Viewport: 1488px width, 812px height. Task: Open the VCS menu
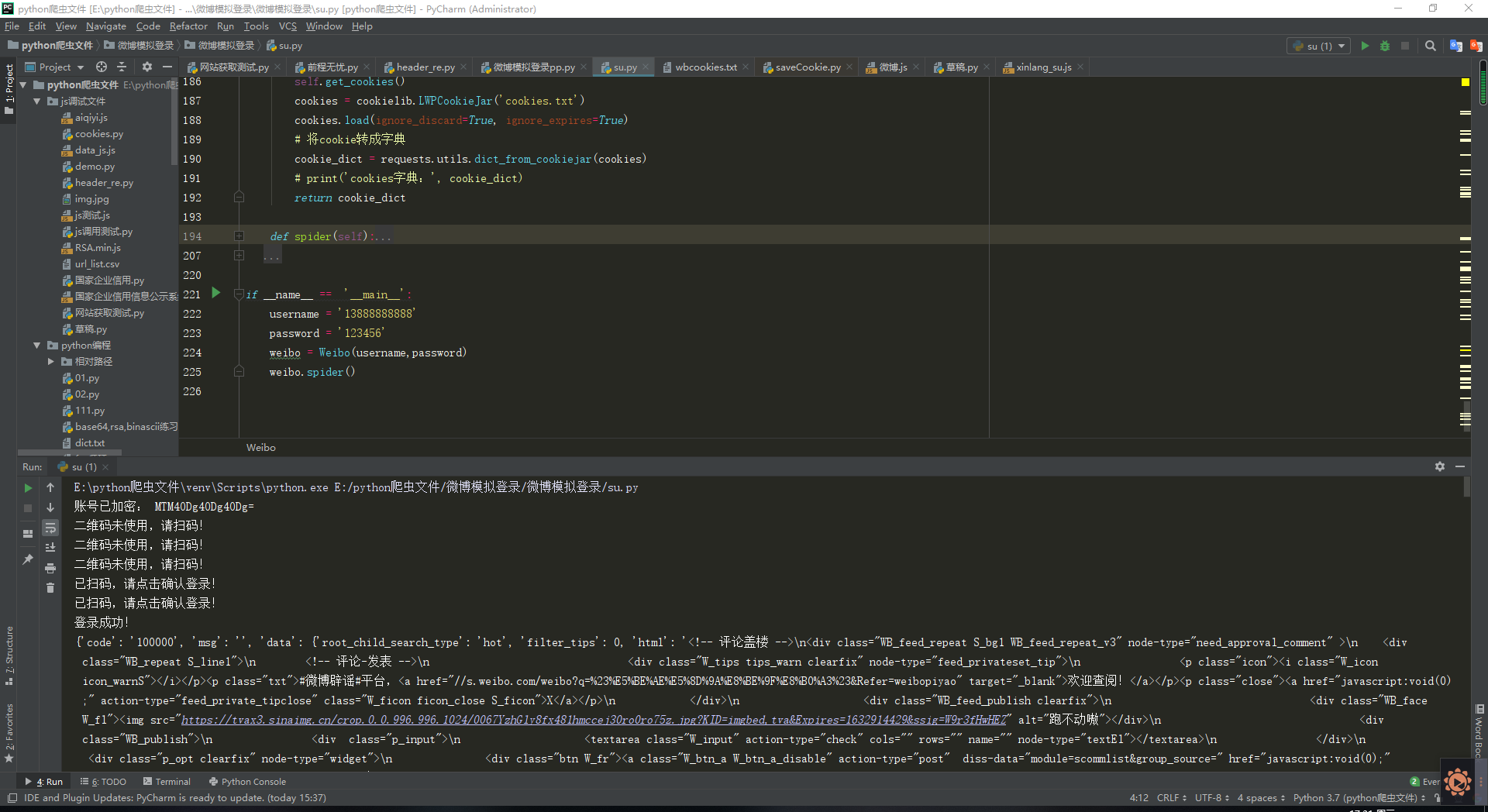[288, 26]
